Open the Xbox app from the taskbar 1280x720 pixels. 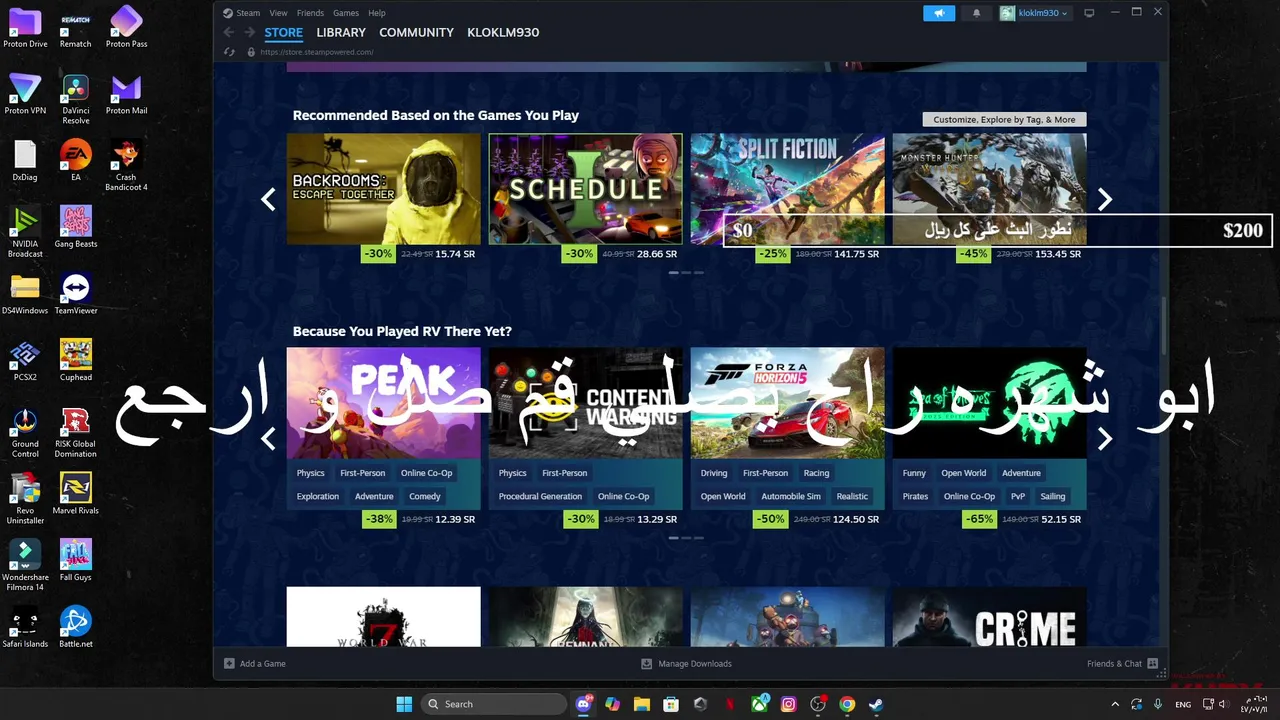759,704
